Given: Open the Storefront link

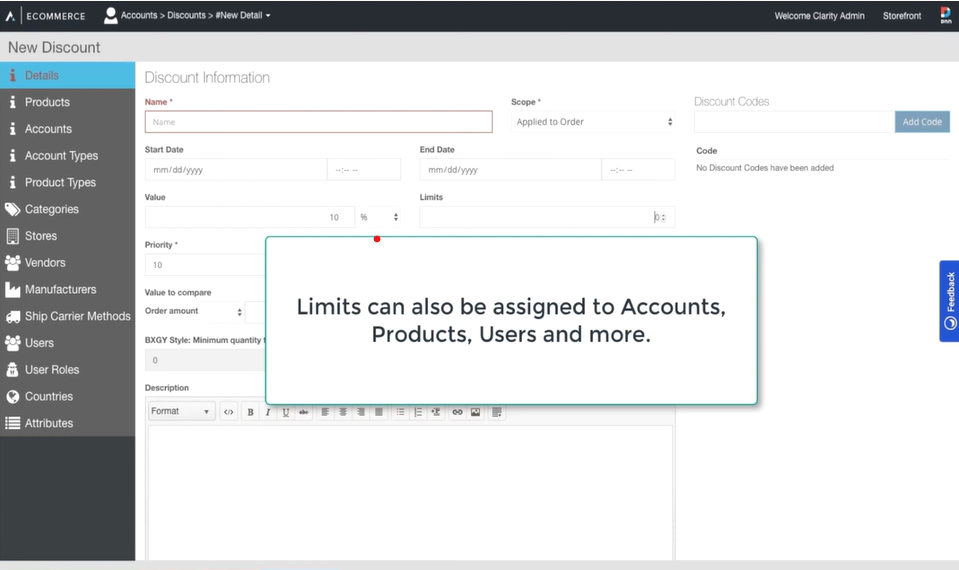Looking at the screenshot, I should pos(902,16).
